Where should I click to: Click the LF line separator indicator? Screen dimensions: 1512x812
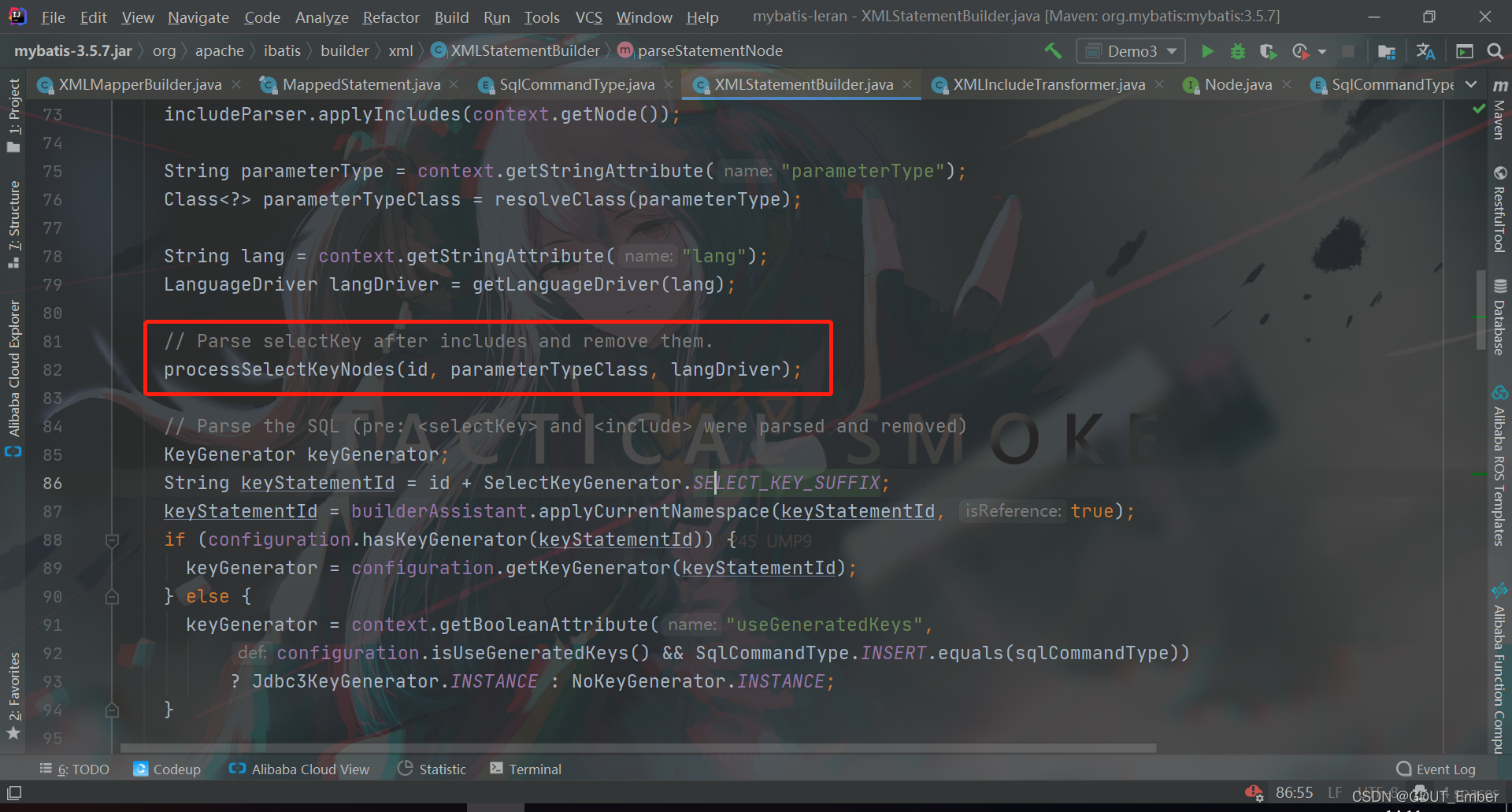click(x=1335, y=792)
